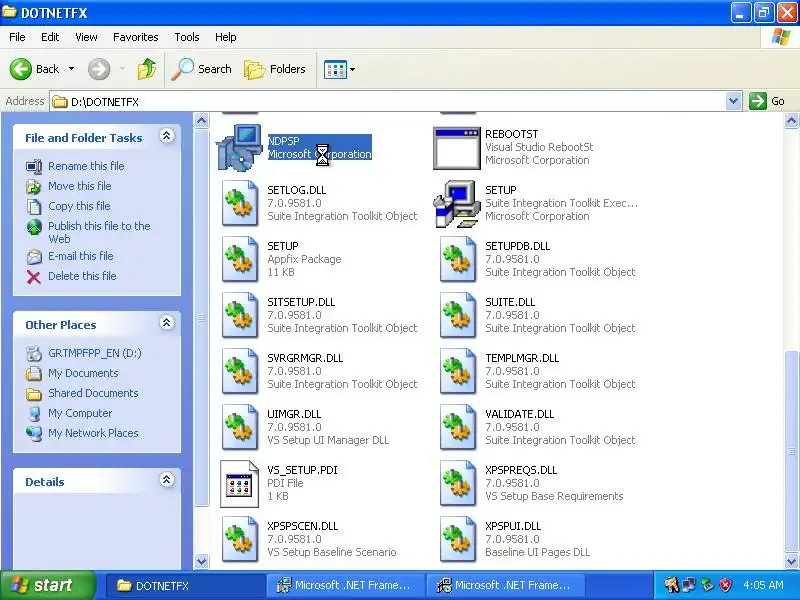Select the SITSETUP.DLL file icon

coord(239,316)
